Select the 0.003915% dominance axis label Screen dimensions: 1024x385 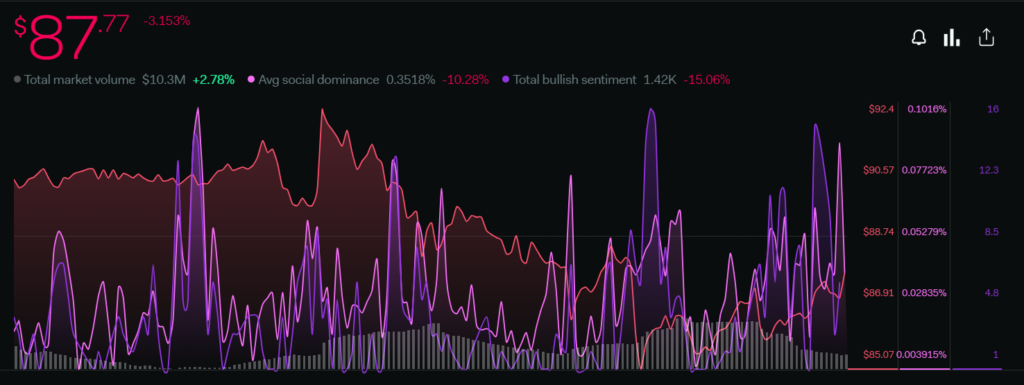pyautogui.click(x=921, y=354)
